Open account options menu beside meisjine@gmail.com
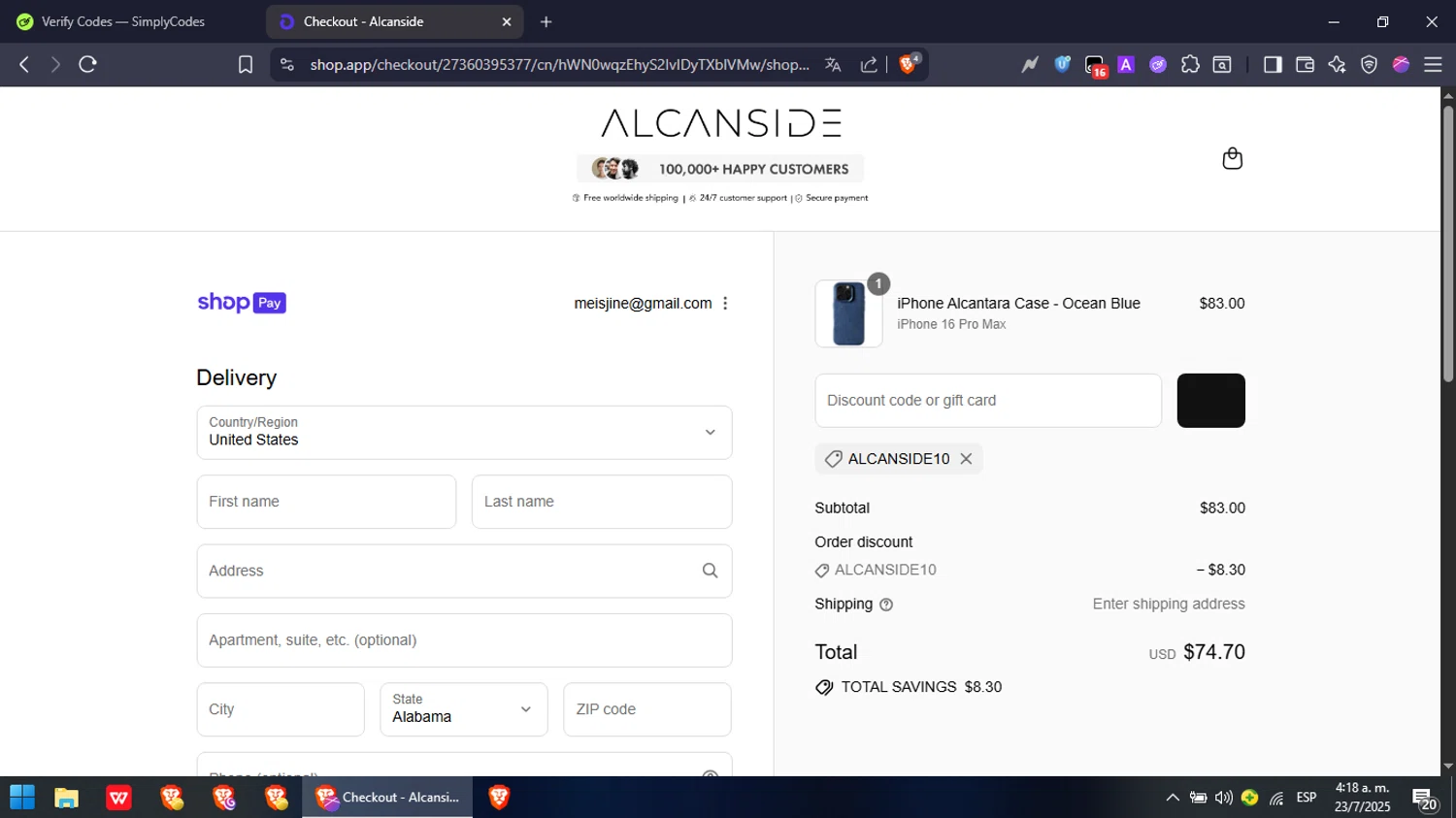The height and width of the screenshot is (818, 1456). 725,304
